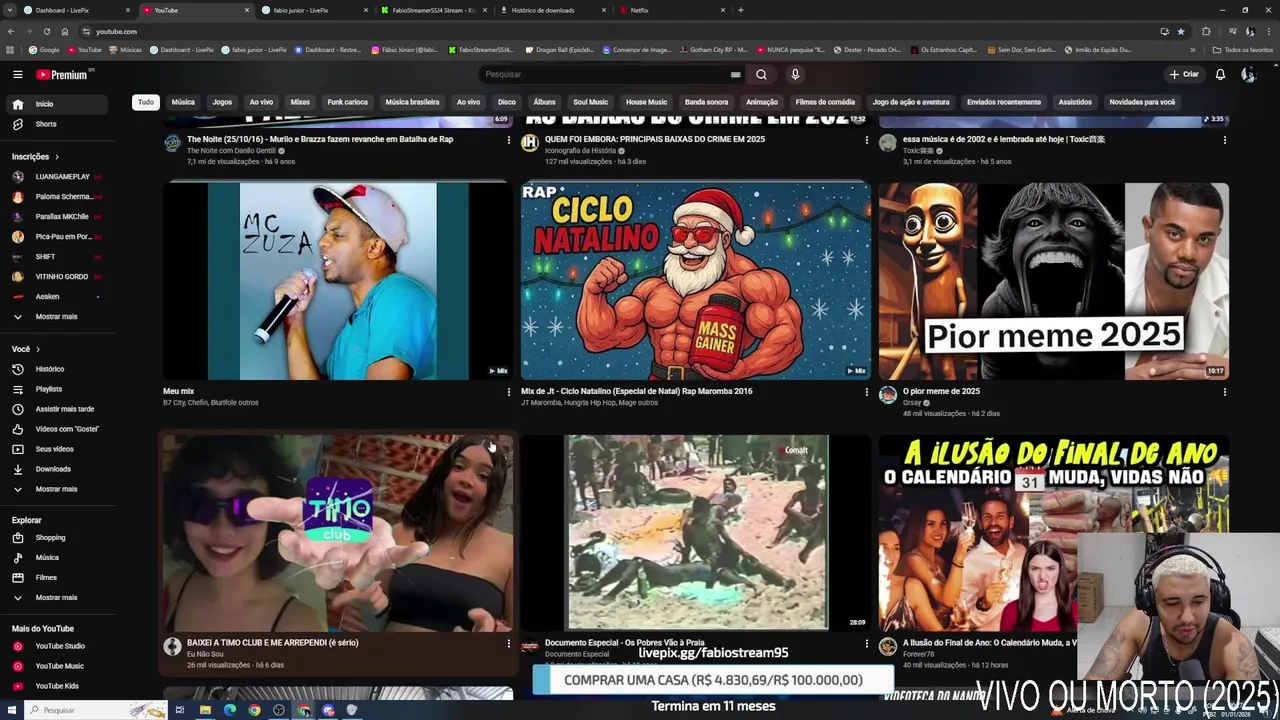The image size is (1280, 720).
Task: Select the House Music filter chip
Action: click(x=646, y=102)
